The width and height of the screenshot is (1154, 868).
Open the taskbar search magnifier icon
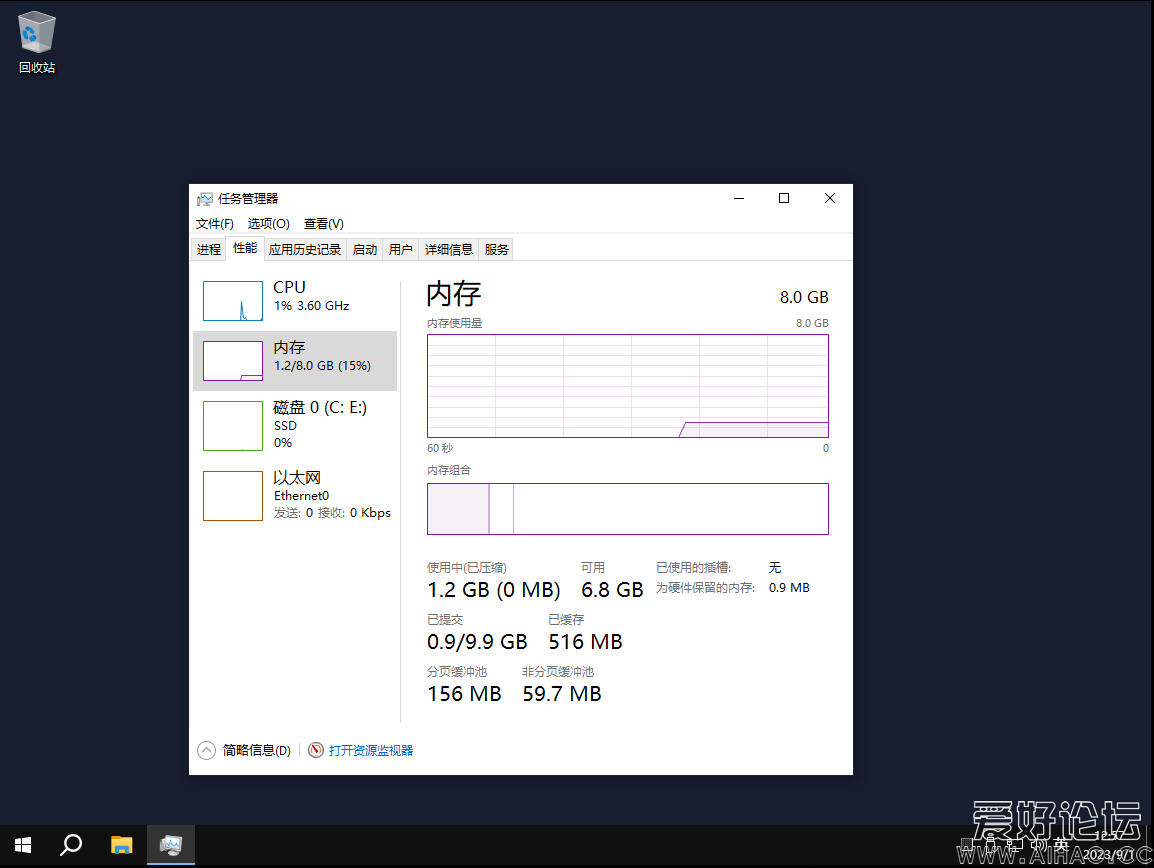point(71,845)
